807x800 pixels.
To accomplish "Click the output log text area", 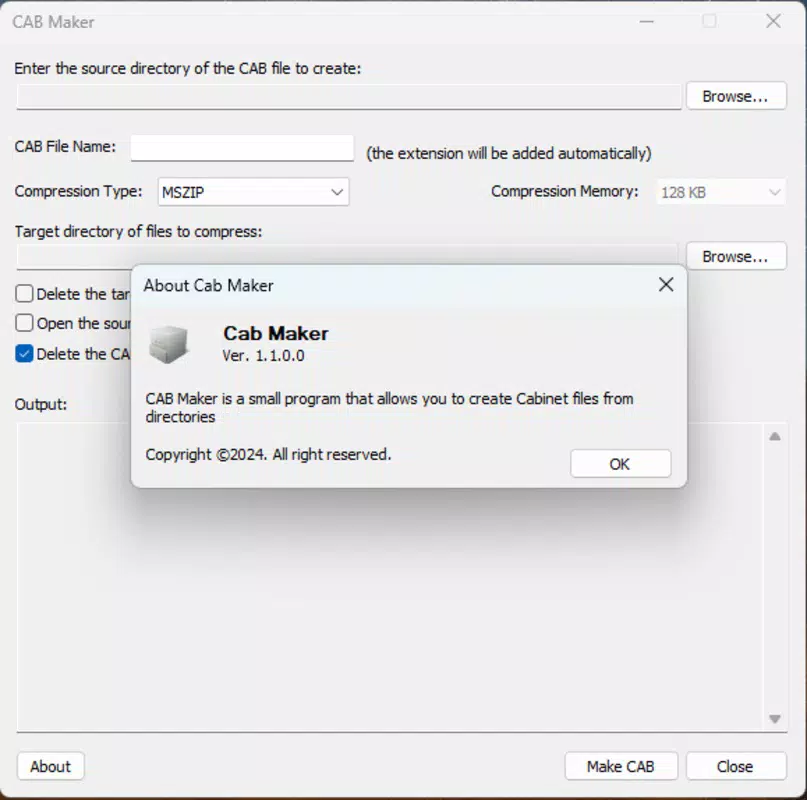I will (x=390, y=578).
